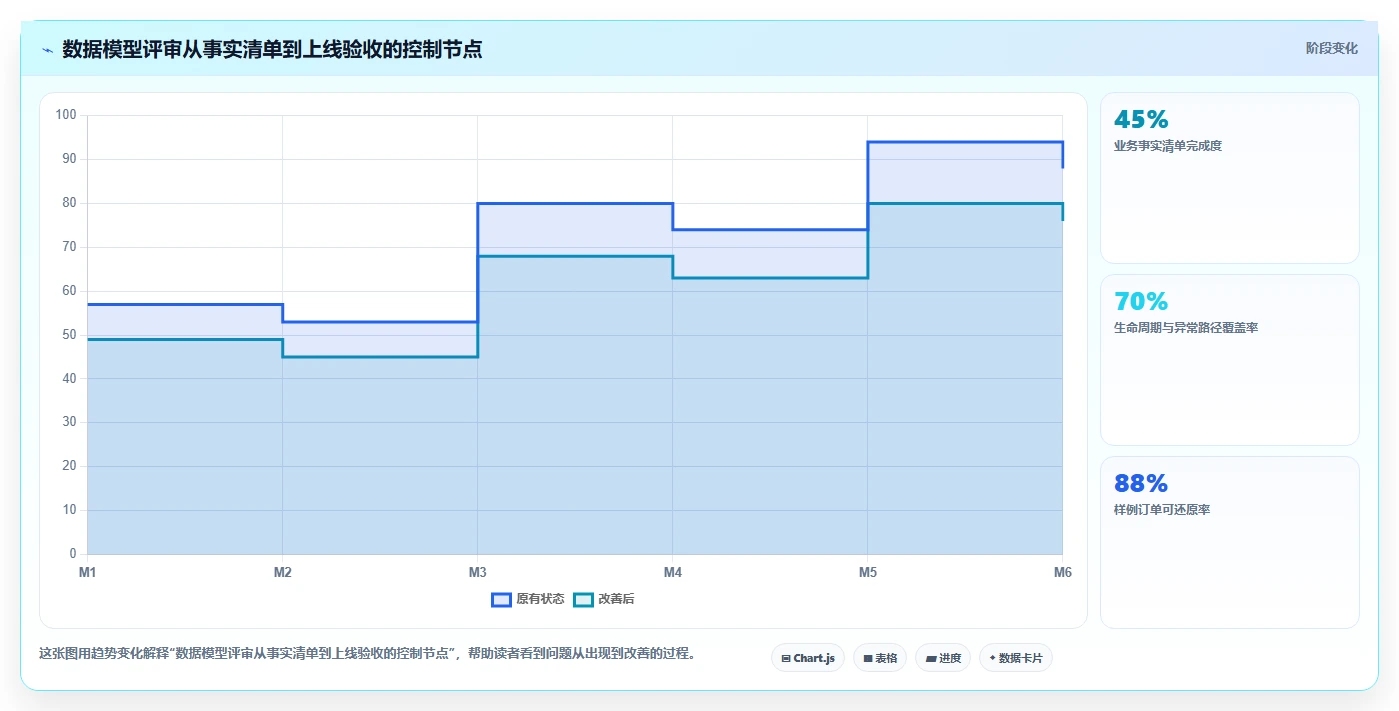Click the M5 x-axis label
This screenshot has width=1399, height=711.
pyautogui.click(x=867, y=572)
